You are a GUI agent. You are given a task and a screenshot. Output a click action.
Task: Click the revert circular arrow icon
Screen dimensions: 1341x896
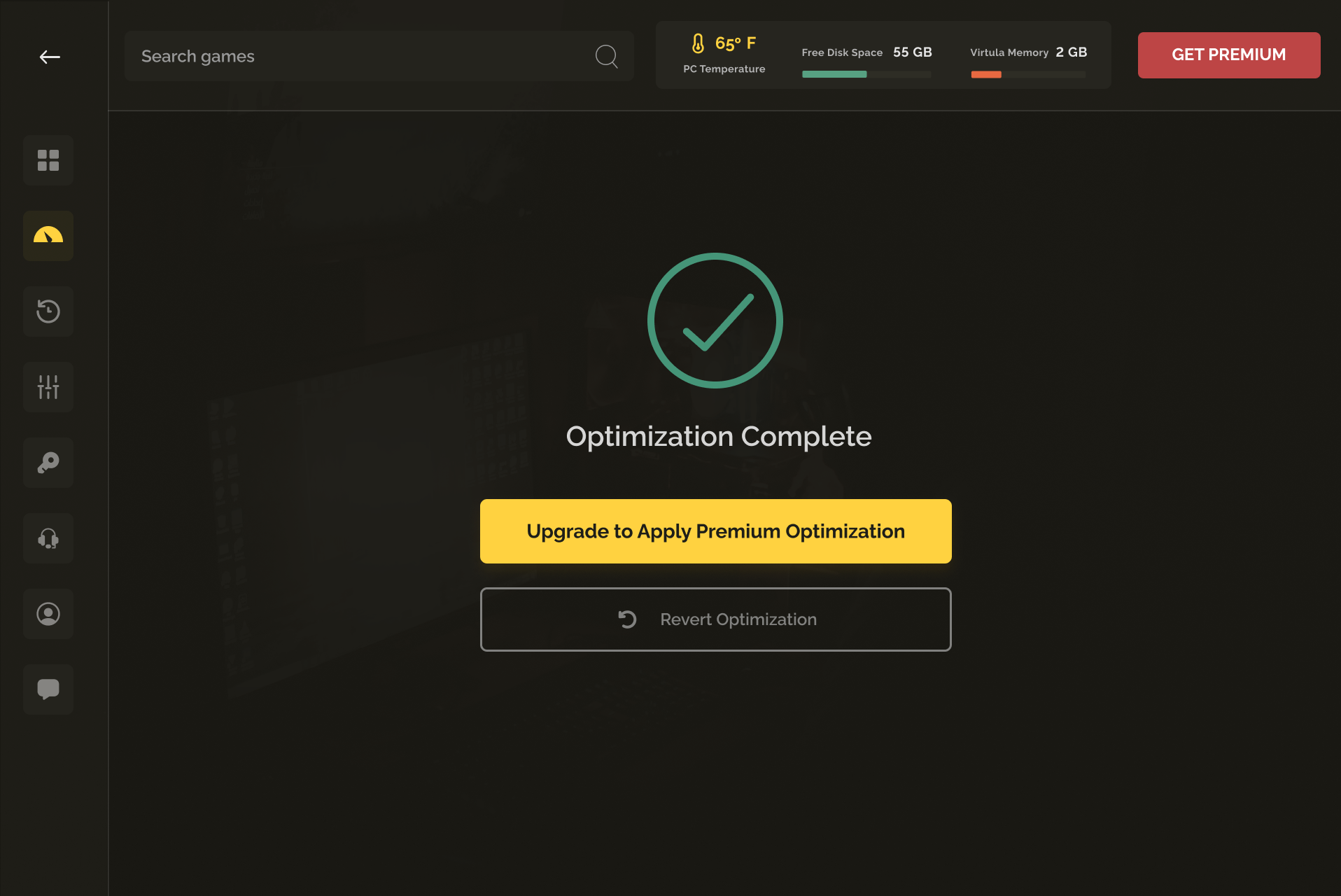point(626,619)
